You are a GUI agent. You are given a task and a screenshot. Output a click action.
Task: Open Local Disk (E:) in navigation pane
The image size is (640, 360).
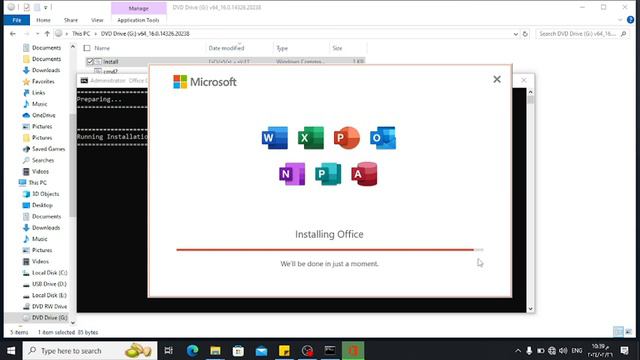tap(49, 295)
